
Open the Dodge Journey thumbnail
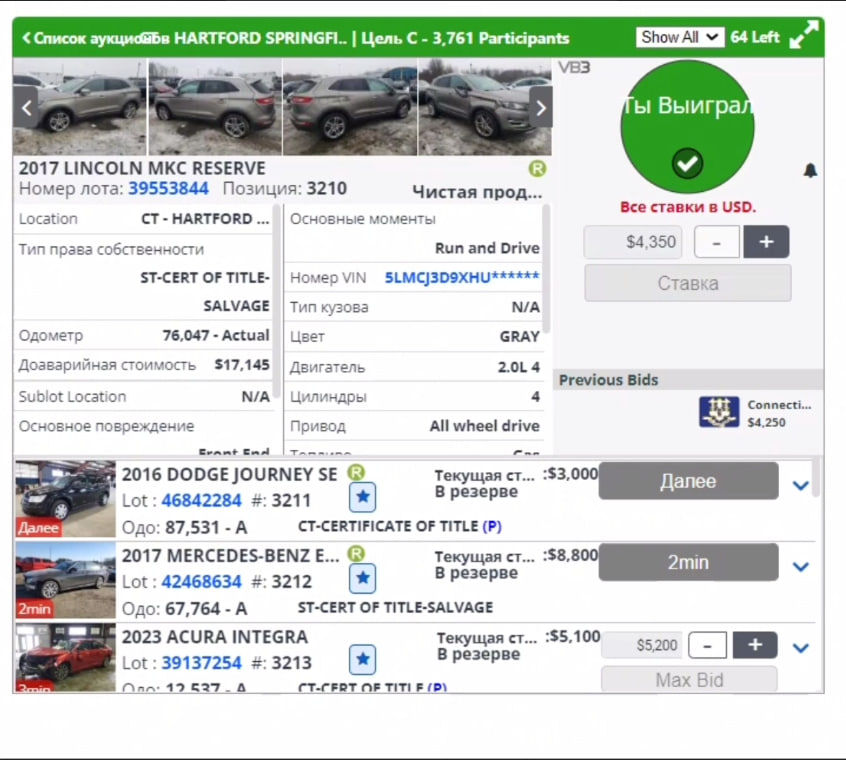pos(65,499)
